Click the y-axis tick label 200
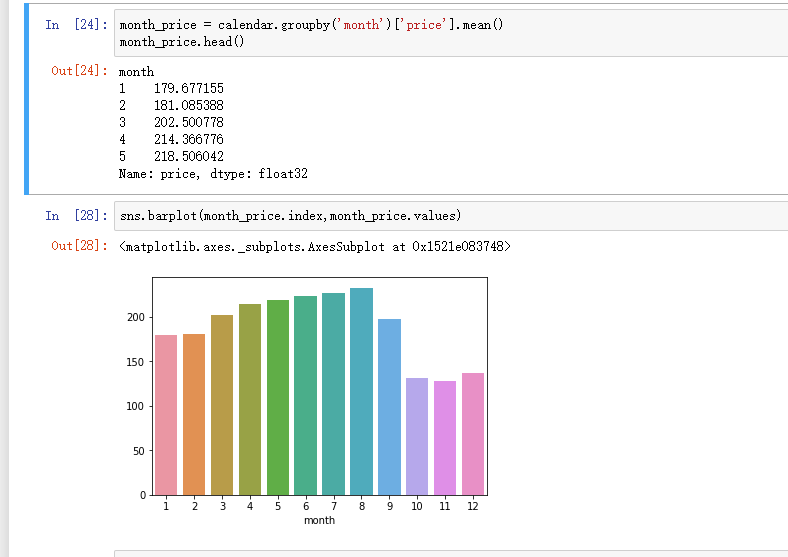Image resolution: width=788 pixels, height=557 pixels. point(136,317)
